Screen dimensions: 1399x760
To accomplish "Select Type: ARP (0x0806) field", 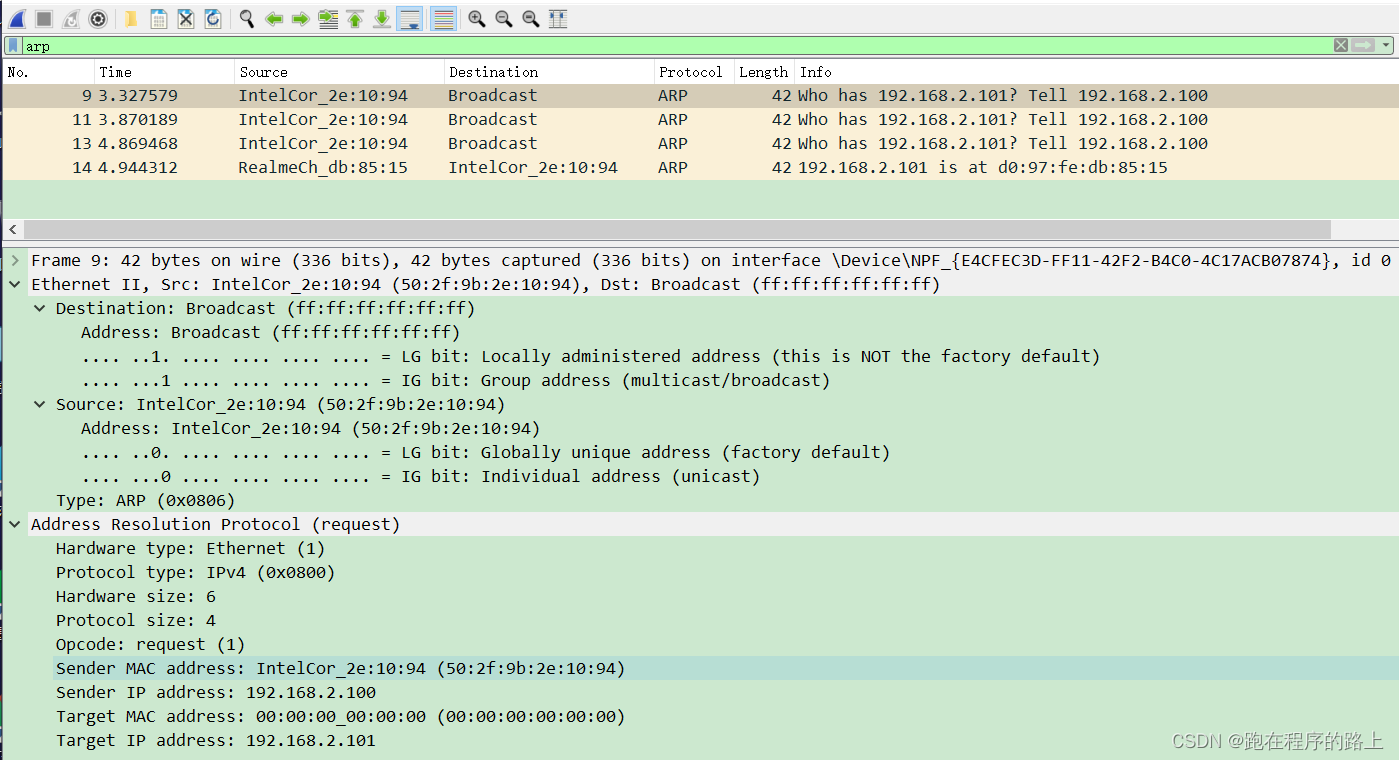I will 145,500.
